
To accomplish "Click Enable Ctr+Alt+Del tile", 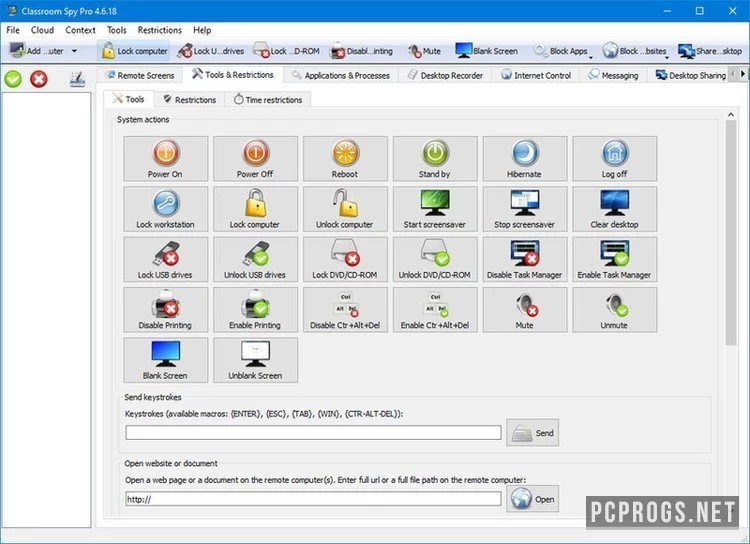I will tap(435, 310).
